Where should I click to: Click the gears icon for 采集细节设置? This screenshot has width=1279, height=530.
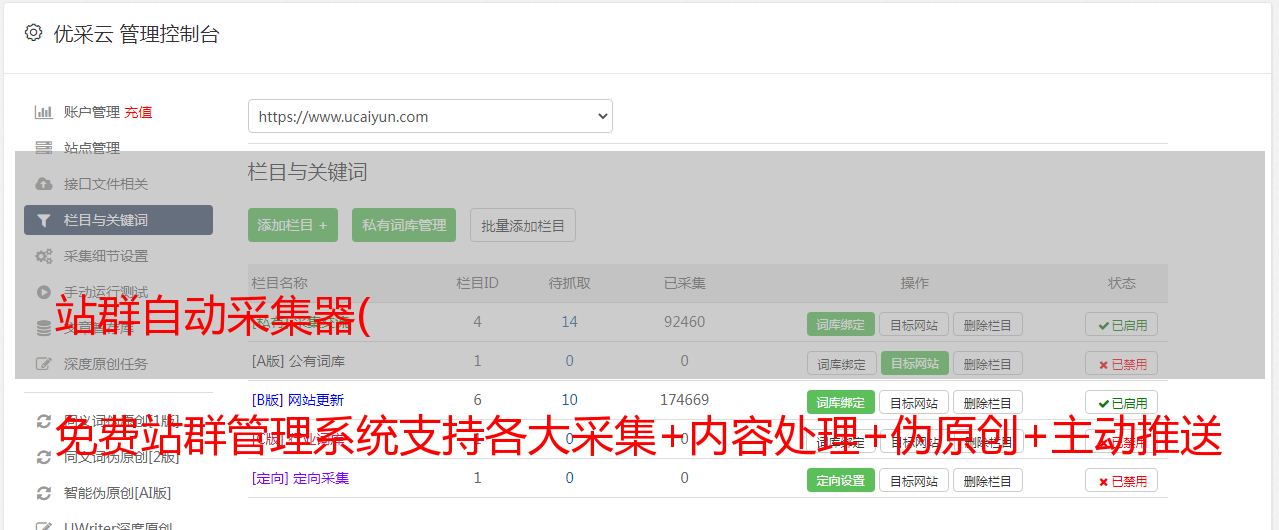pos(43,256)
